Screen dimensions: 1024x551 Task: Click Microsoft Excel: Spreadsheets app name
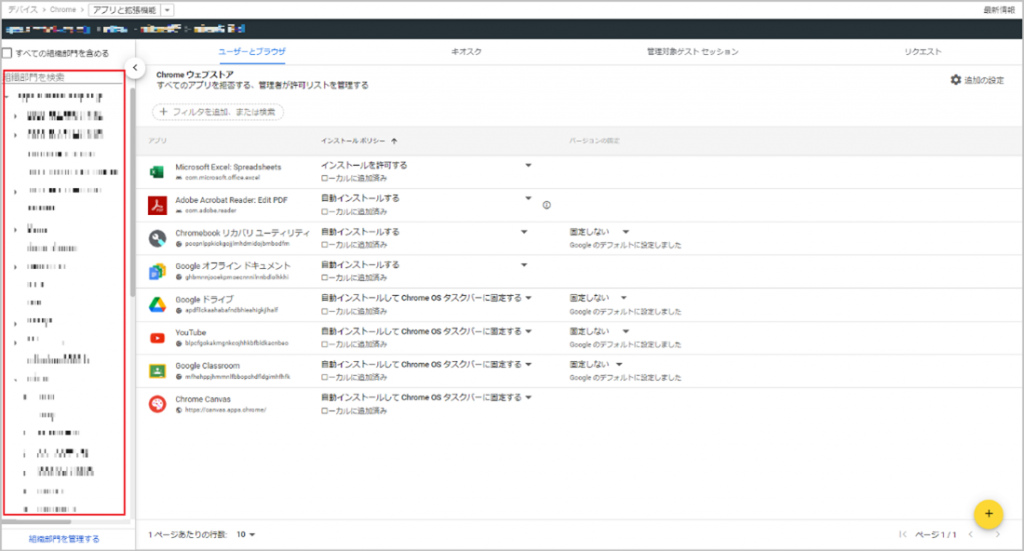point(228,167)
